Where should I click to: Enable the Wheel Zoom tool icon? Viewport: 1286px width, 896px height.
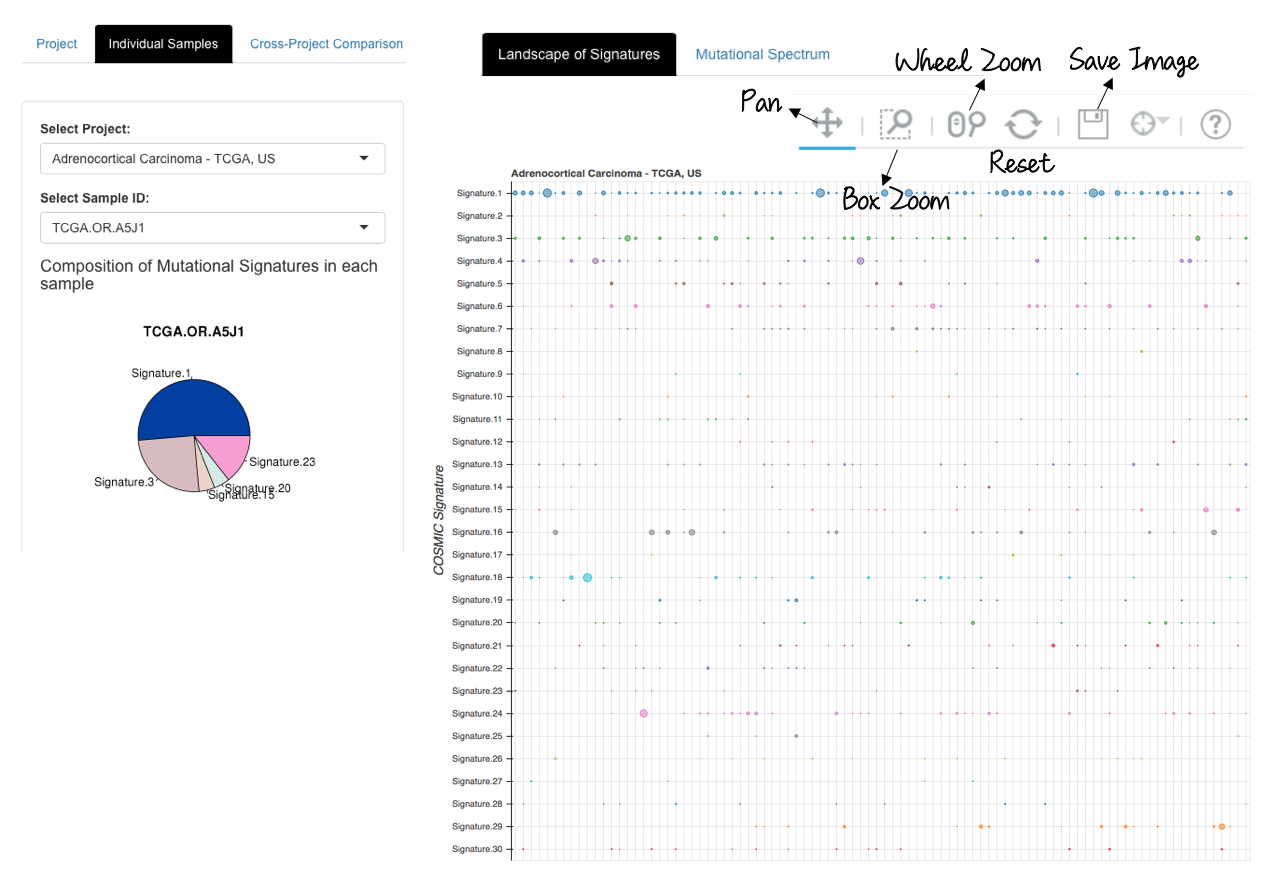click(x=966, y=124)
